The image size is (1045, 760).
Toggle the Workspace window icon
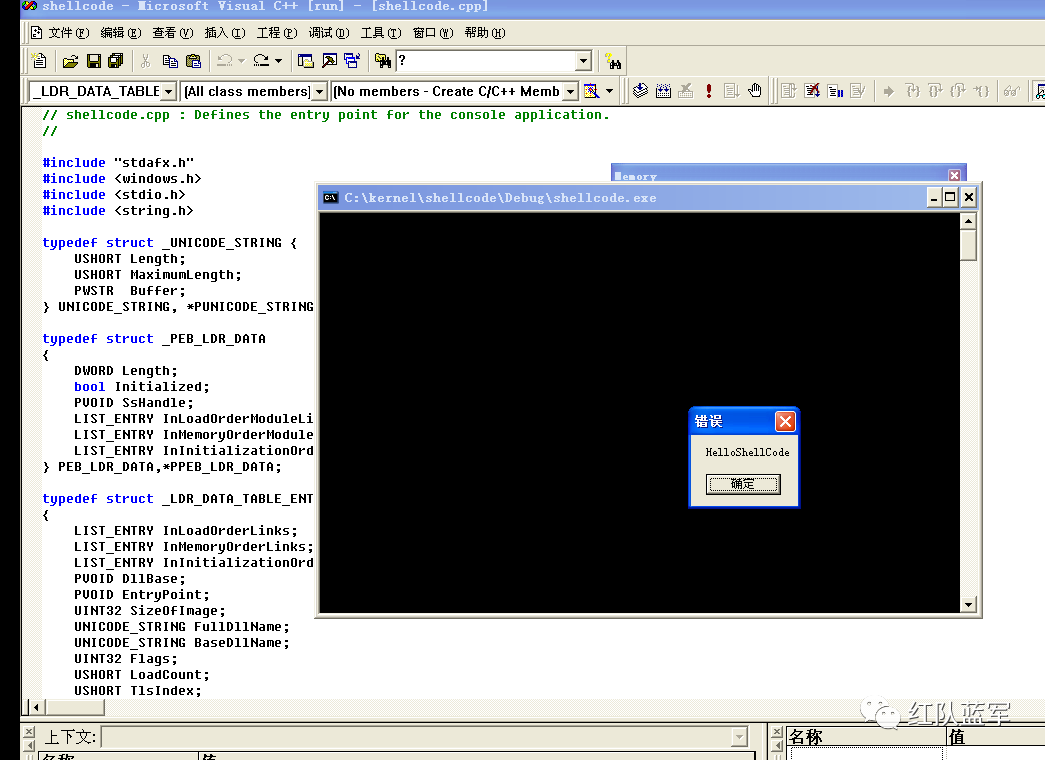(305, 61)
